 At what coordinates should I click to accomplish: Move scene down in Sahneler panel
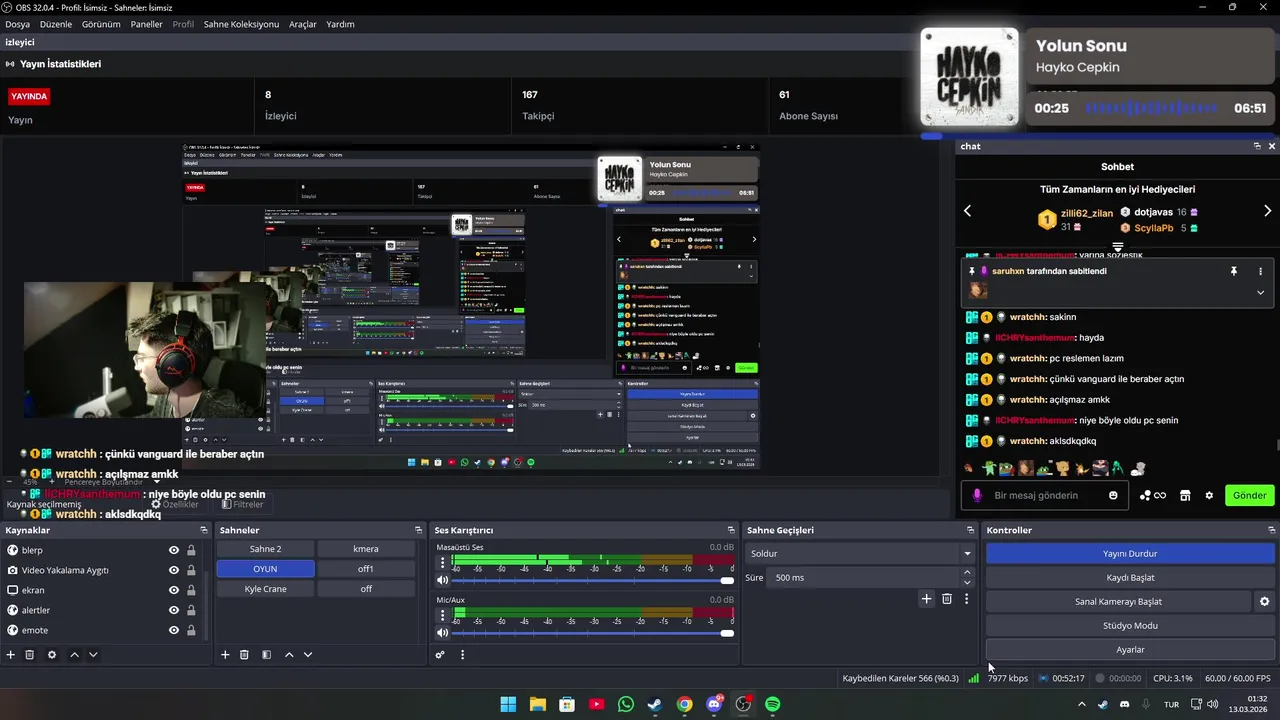[x=308, y=655]
